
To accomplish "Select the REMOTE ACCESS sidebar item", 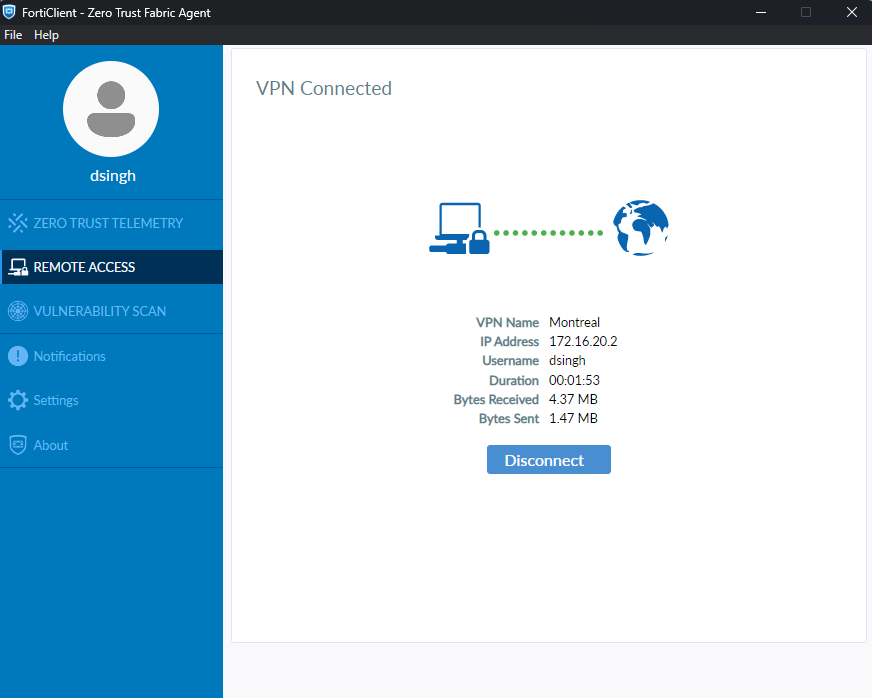I will click(111, 267).
